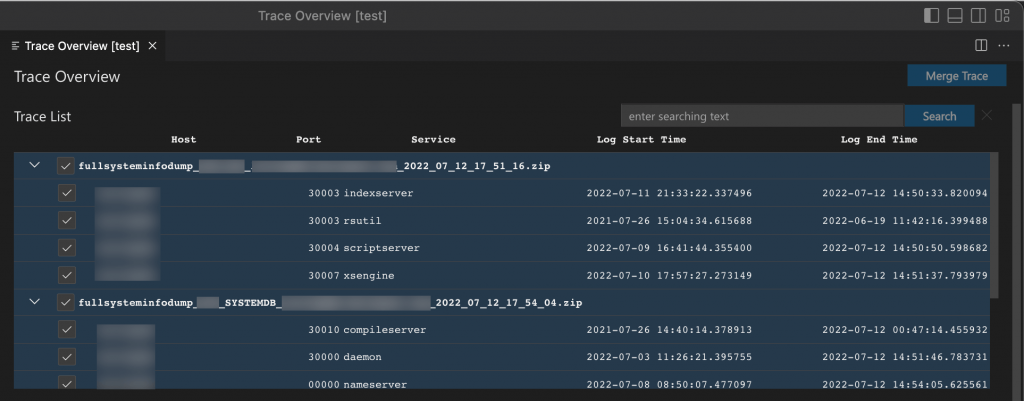Uncheck the daemon row checkbox
Screen dimensions: 1024x401
tap(66, 357)
